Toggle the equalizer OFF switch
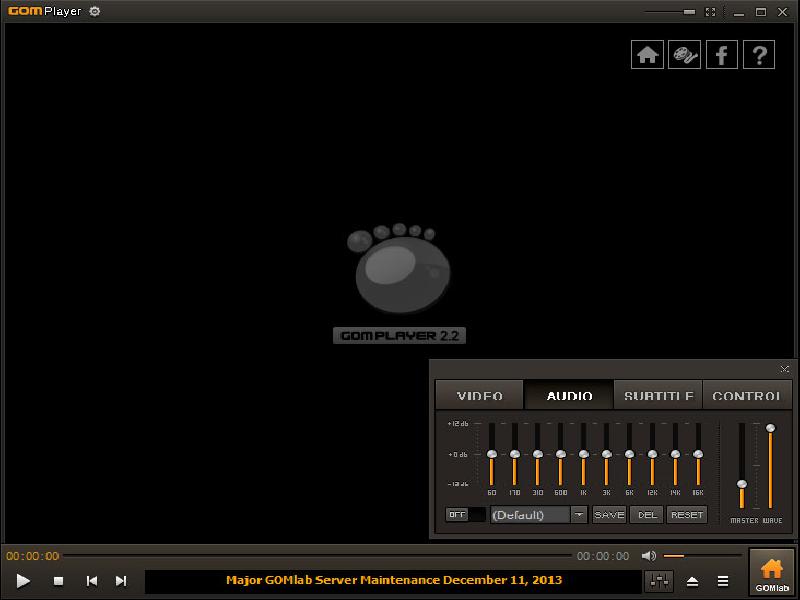The width and height of the screenshot is (800, 600). click(x=465, y=514)
